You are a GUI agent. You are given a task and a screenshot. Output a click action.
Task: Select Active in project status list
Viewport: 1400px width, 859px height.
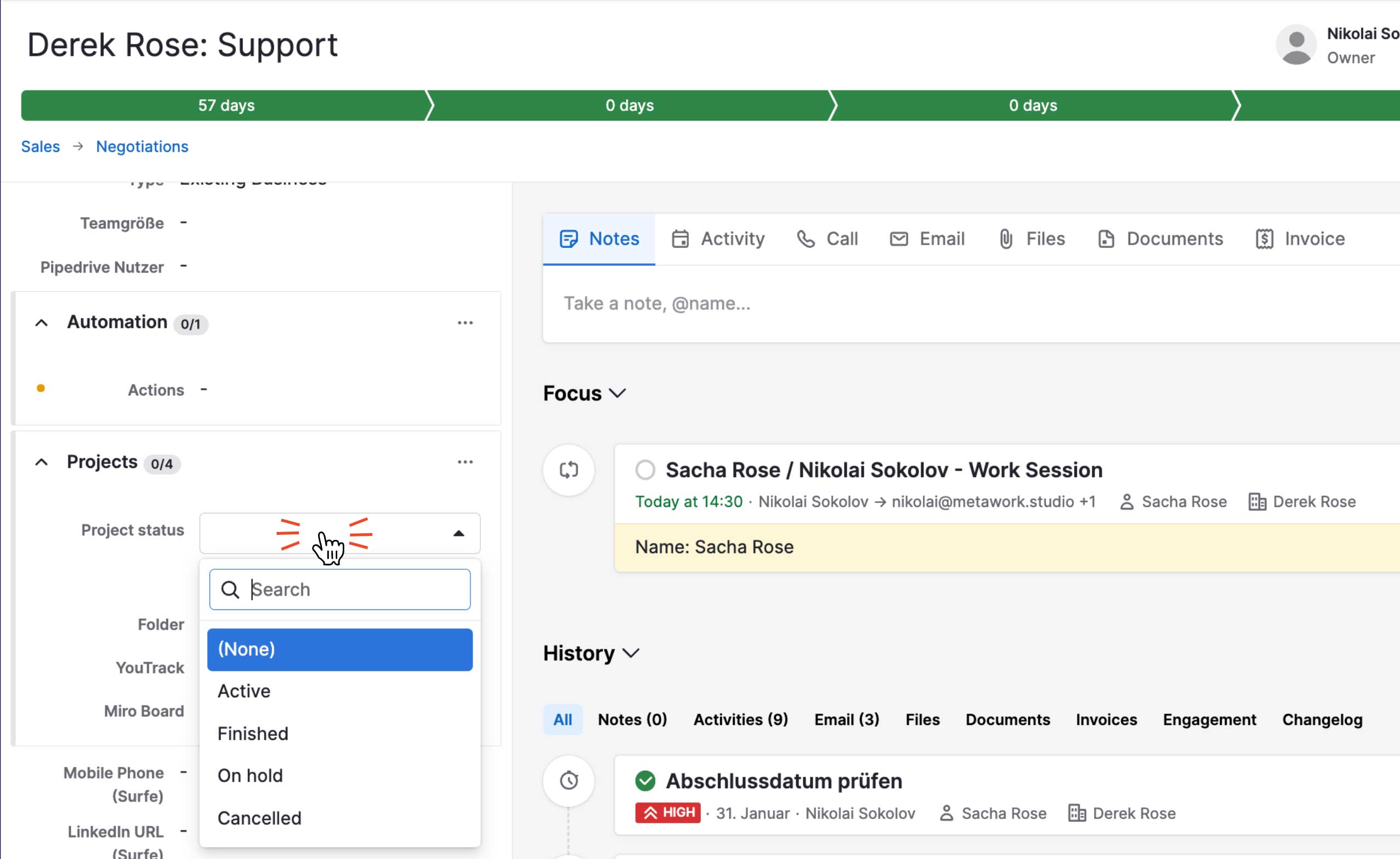(245, 691)
